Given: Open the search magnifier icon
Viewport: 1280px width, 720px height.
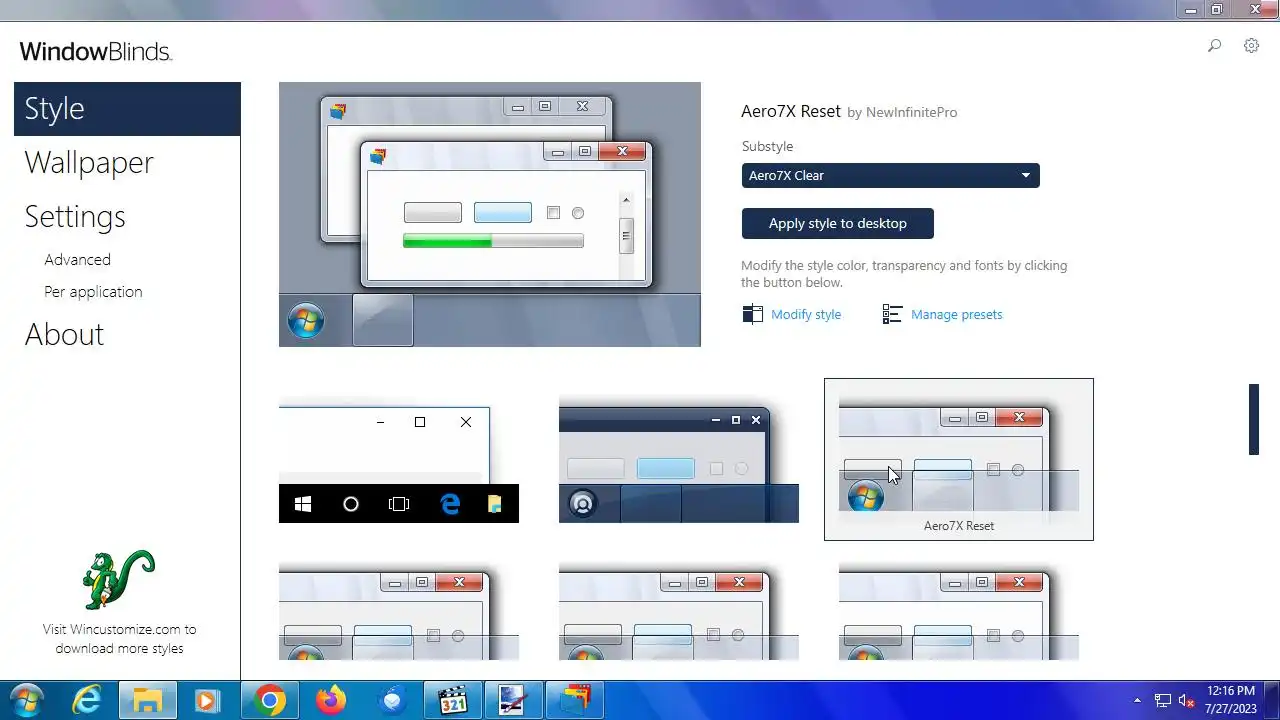Looking at the screenshot, I should (x=1214, y=46).
